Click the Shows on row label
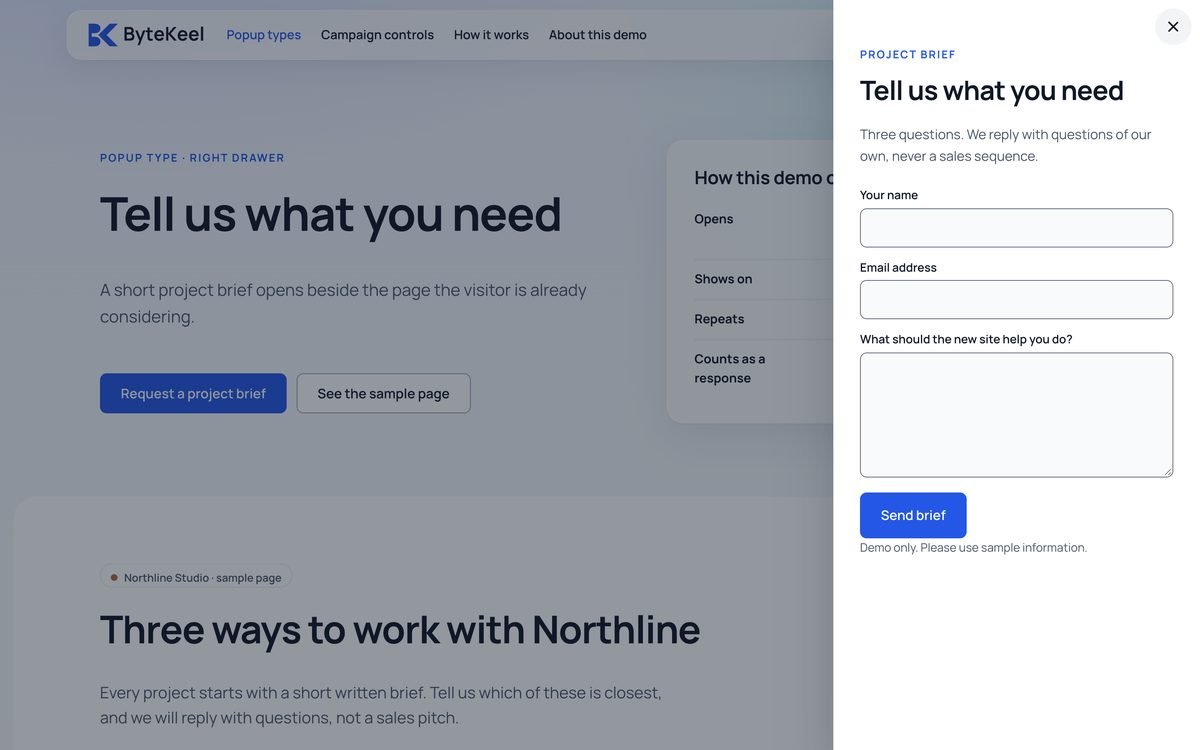This screenshot has width=1200, height=750. click(723, 279)
